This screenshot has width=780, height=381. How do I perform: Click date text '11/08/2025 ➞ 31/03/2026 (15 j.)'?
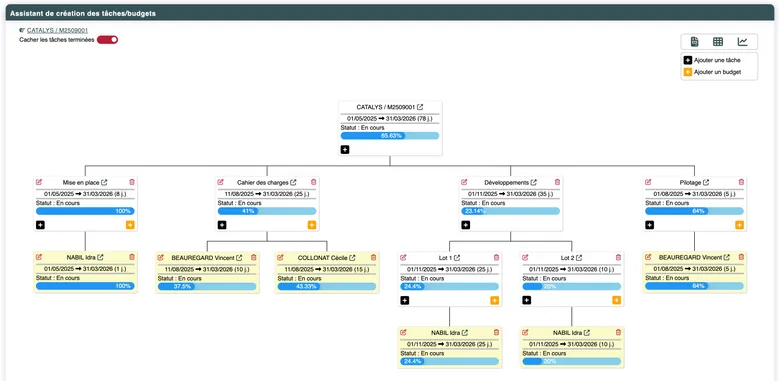327,269
